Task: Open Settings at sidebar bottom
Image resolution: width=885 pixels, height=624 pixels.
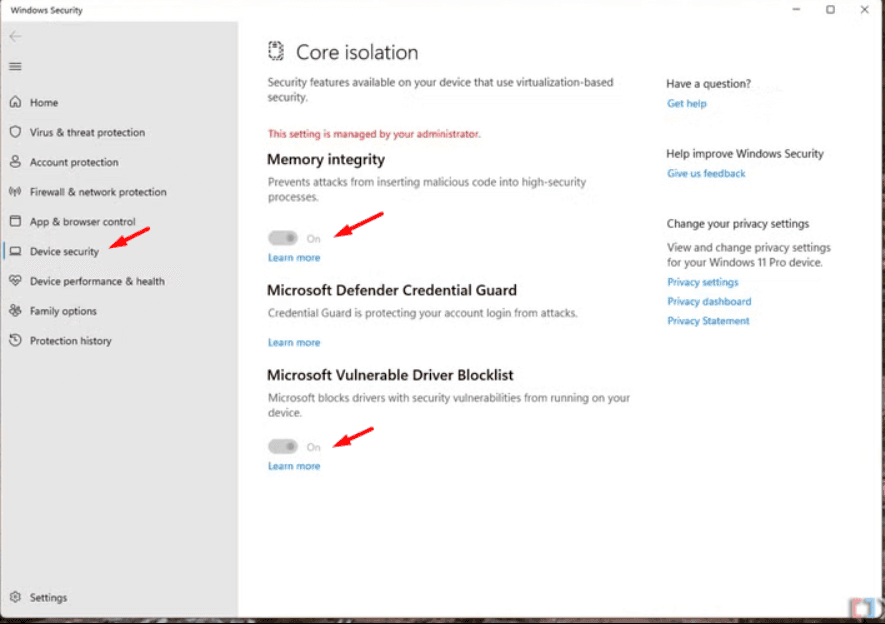Action: tap(49, 597)
